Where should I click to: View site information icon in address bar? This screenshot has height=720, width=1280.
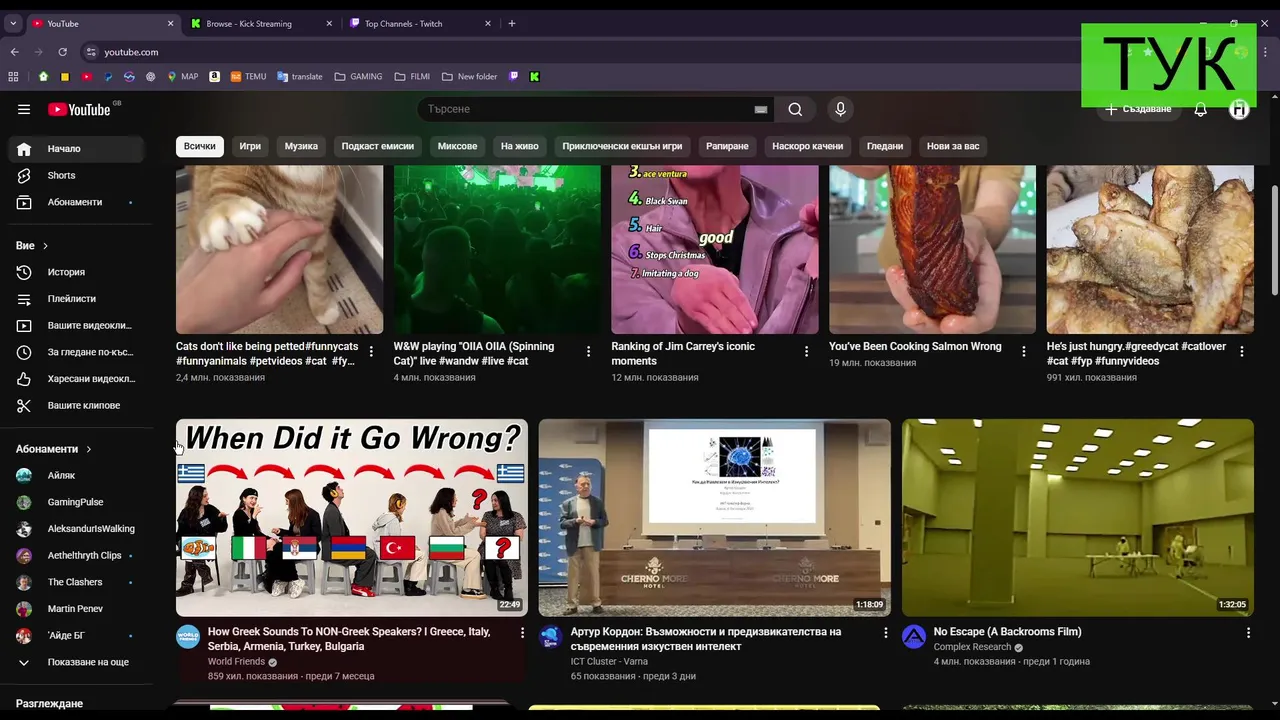tap(91, 52)
